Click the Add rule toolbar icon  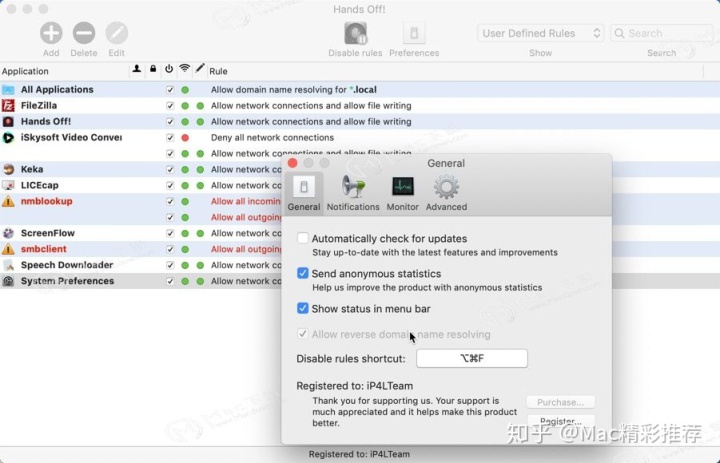pos(51,34)
